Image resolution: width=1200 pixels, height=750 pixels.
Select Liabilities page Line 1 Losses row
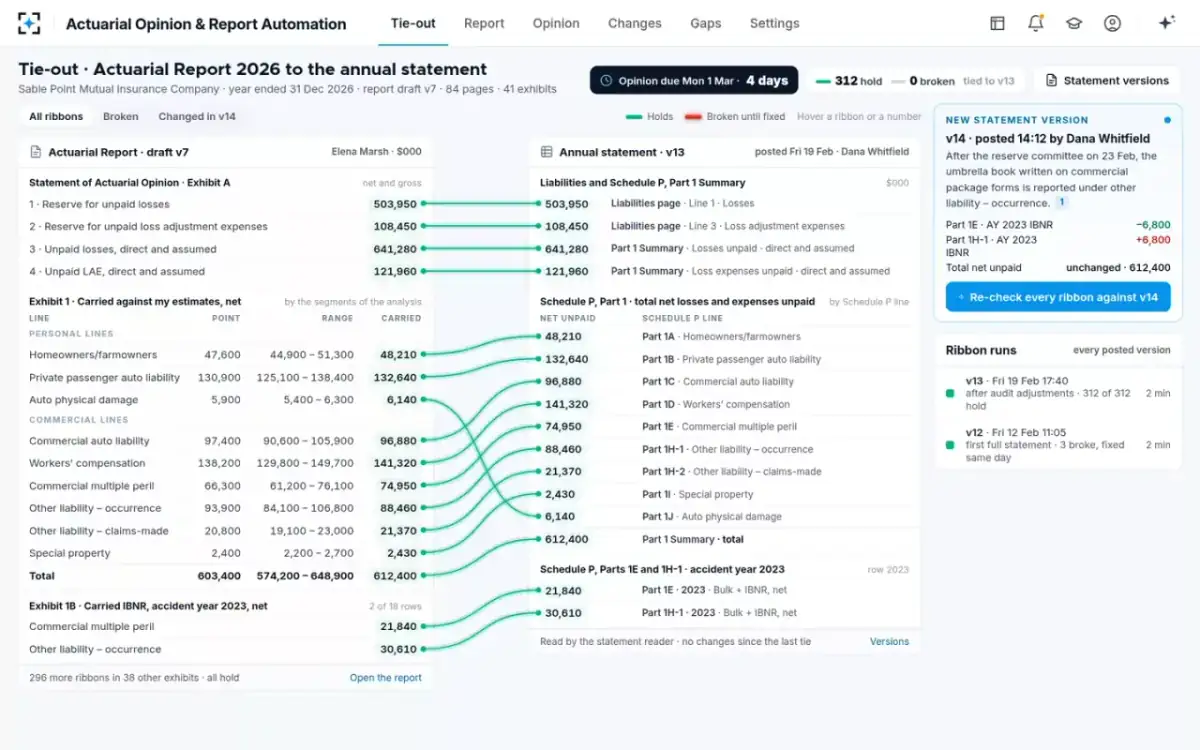tap(724, 204)
